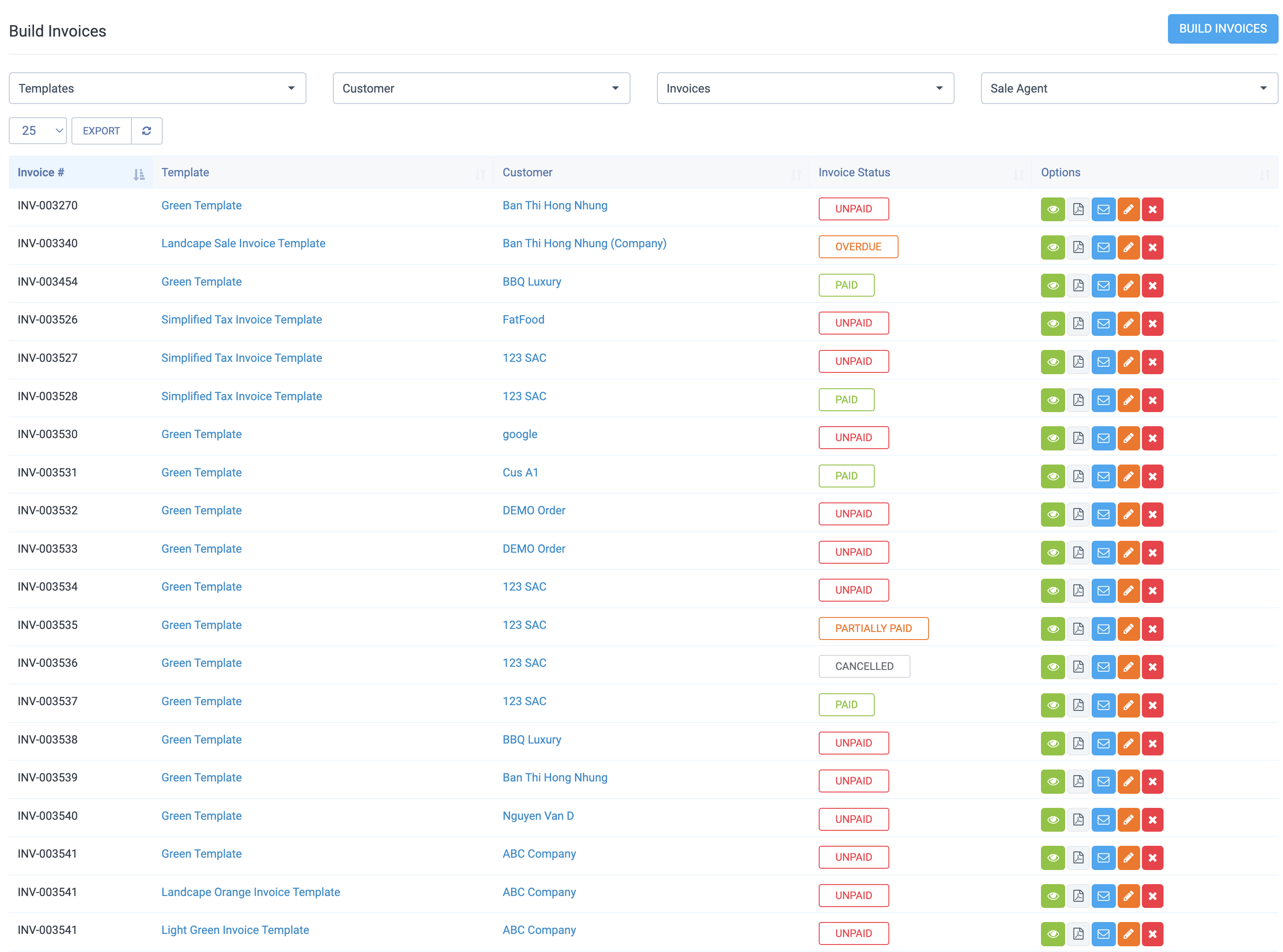Click PDF icon for invoice INV-003270
Screen dimensions: 1283x952
[1078, 209]
